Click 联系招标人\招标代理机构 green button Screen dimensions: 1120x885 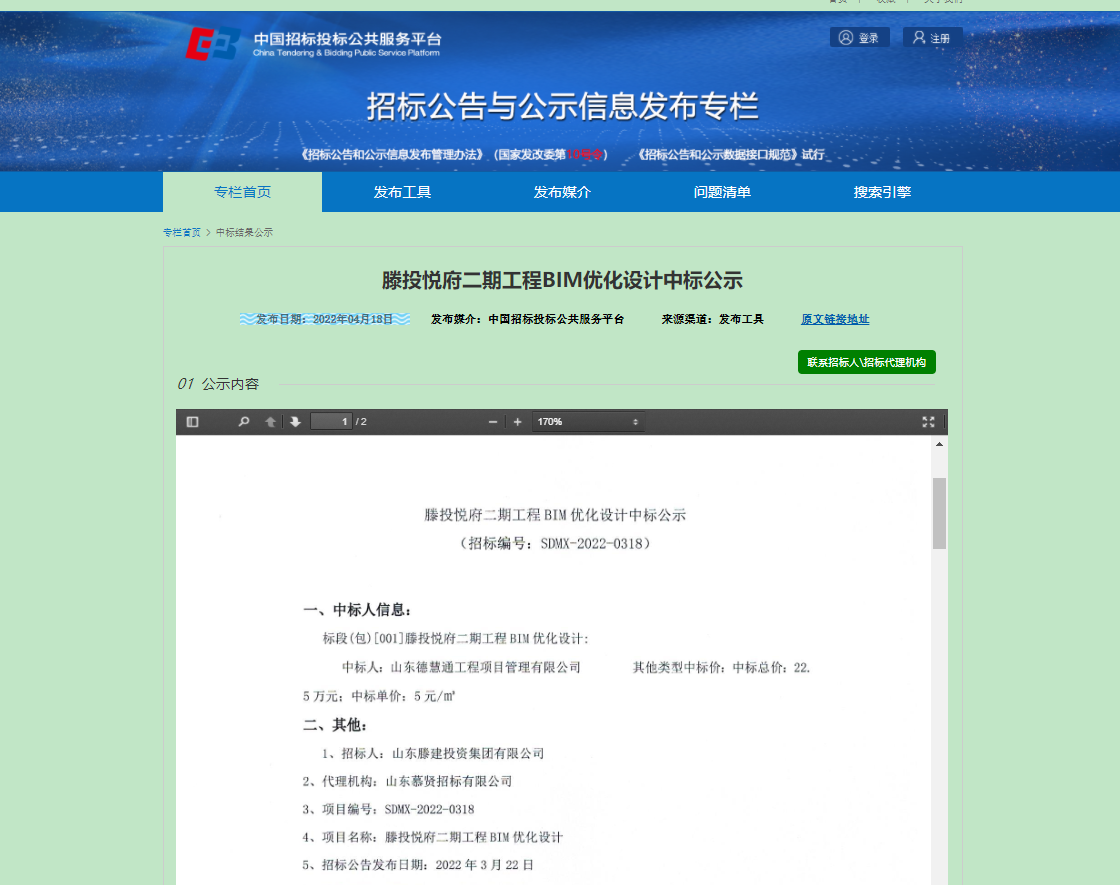pos(866,362)
